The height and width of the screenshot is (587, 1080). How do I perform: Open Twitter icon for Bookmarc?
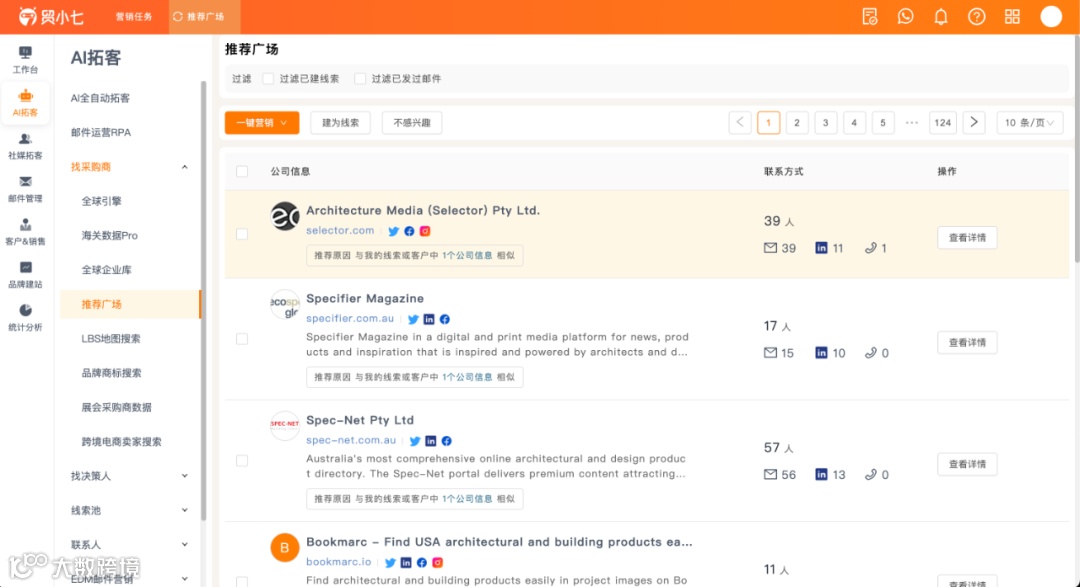pos(391,563)
